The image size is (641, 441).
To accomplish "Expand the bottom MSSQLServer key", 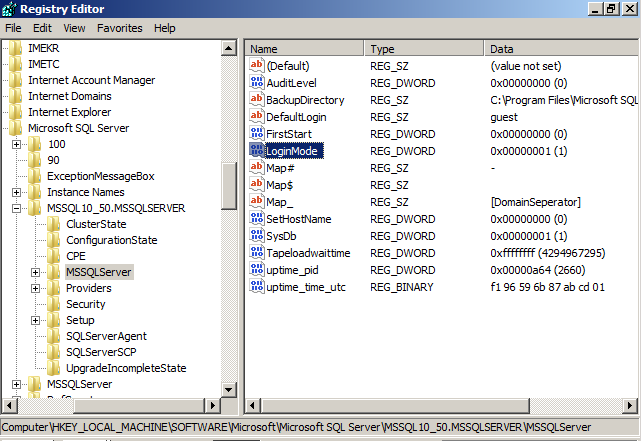I will tap(16, 384).
